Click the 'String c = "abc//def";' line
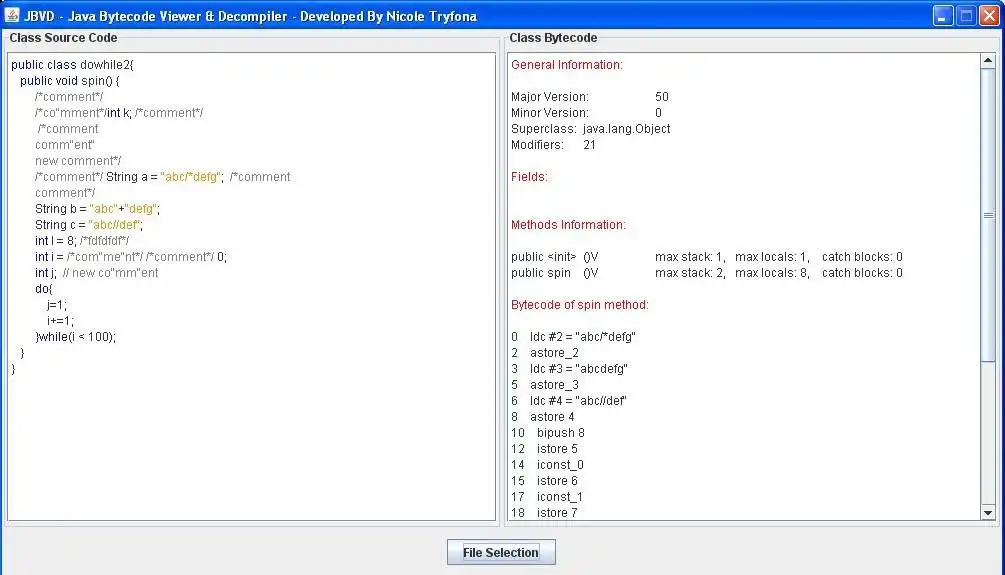1005x575 pixels. coord(89,225)
